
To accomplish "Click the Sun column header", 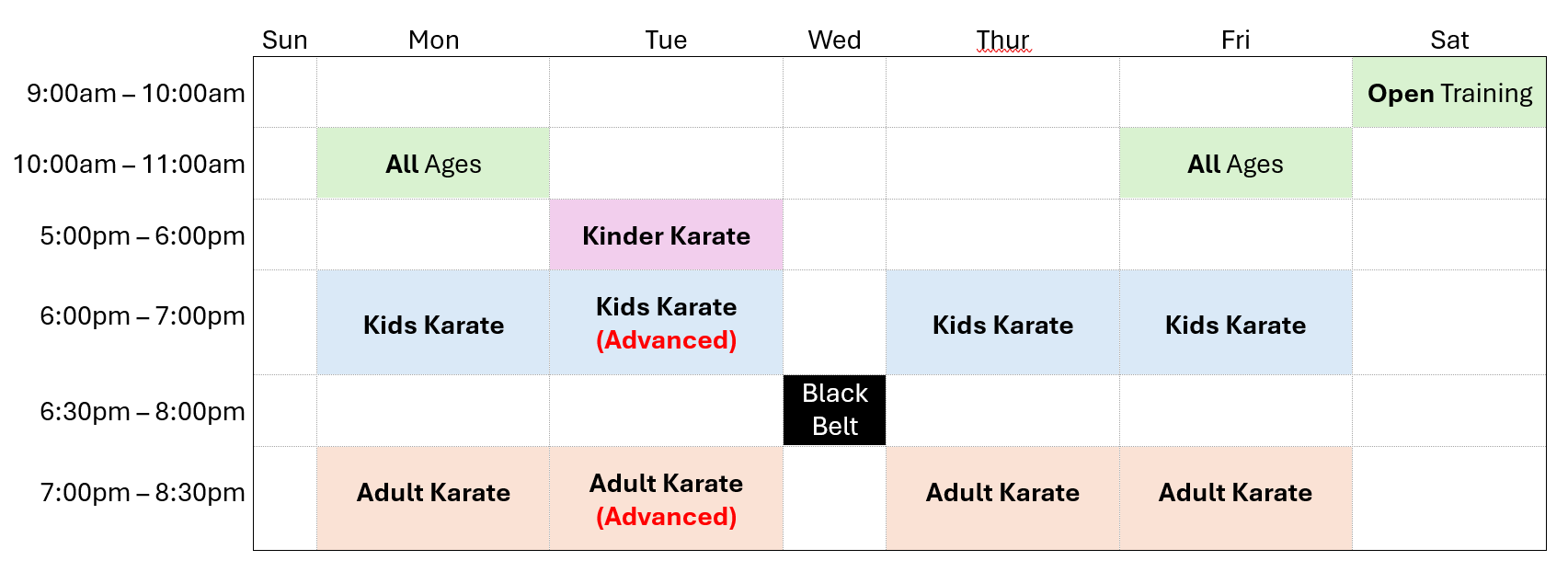I will (285, 40).
